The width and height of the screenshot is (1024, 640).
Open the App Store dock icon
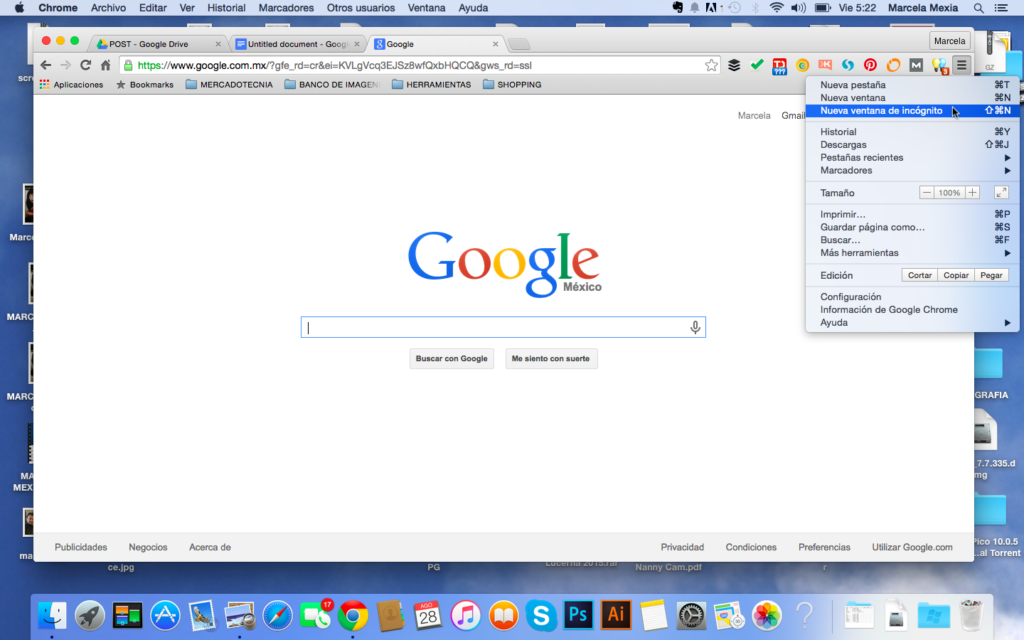click(165, 615)
